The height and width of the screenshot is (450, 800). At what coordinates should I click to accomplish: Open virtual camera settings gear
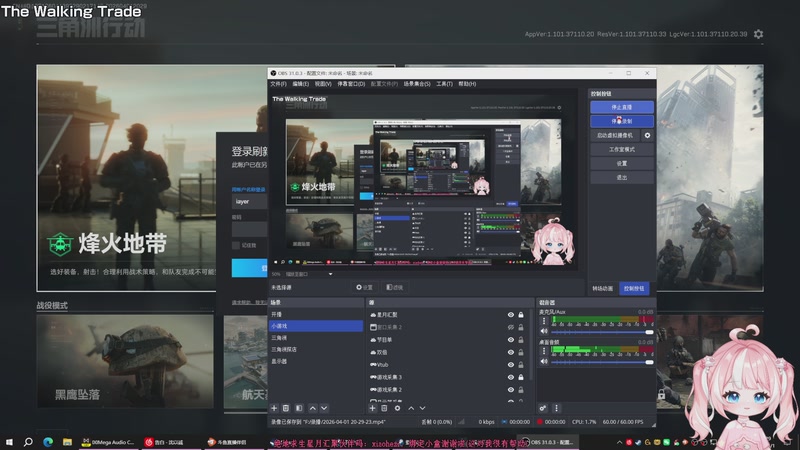click(x=647, y=135)
